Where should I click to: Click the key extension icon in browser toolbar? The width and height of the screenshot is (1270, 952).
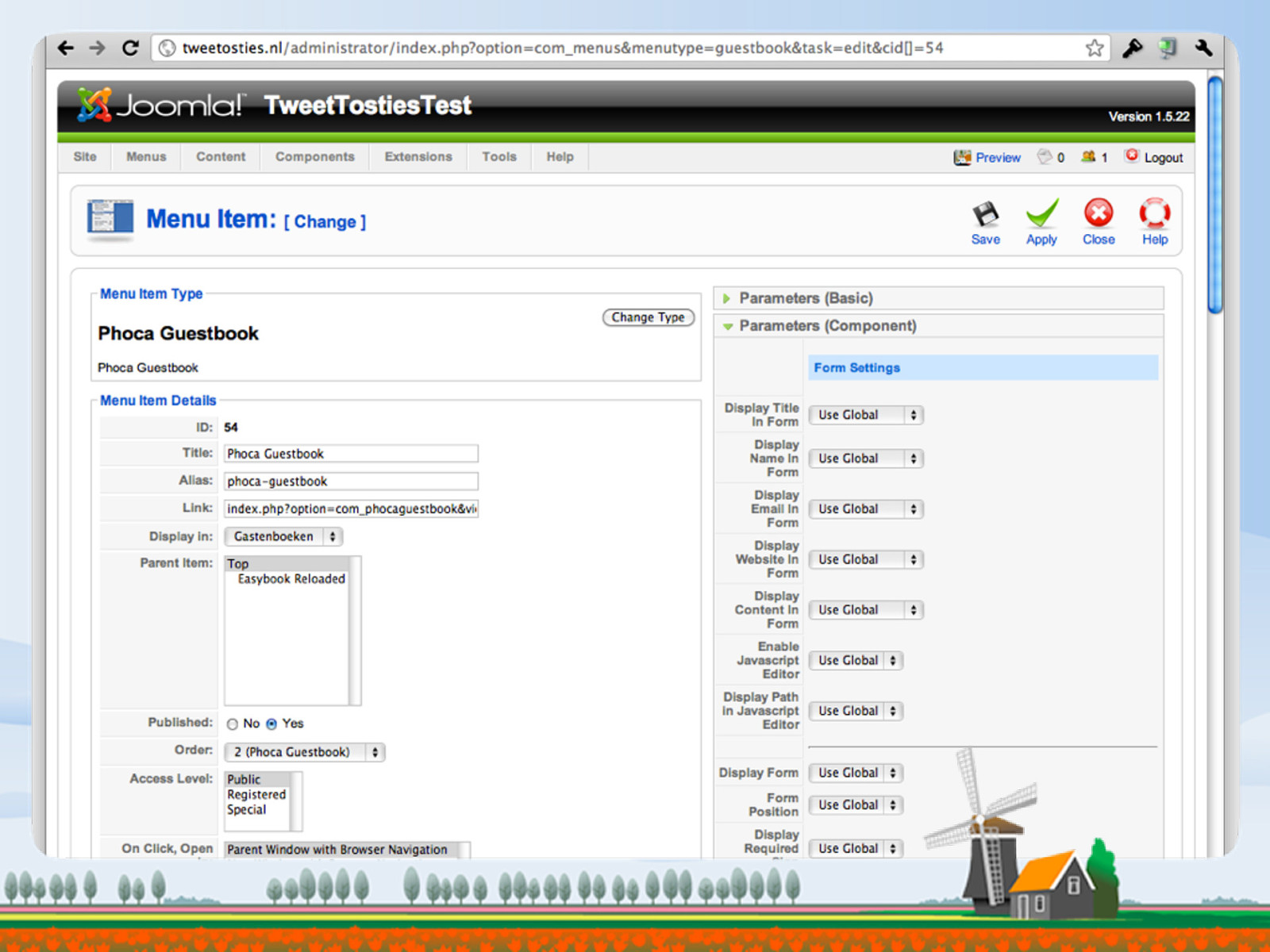click(1132, 48)
